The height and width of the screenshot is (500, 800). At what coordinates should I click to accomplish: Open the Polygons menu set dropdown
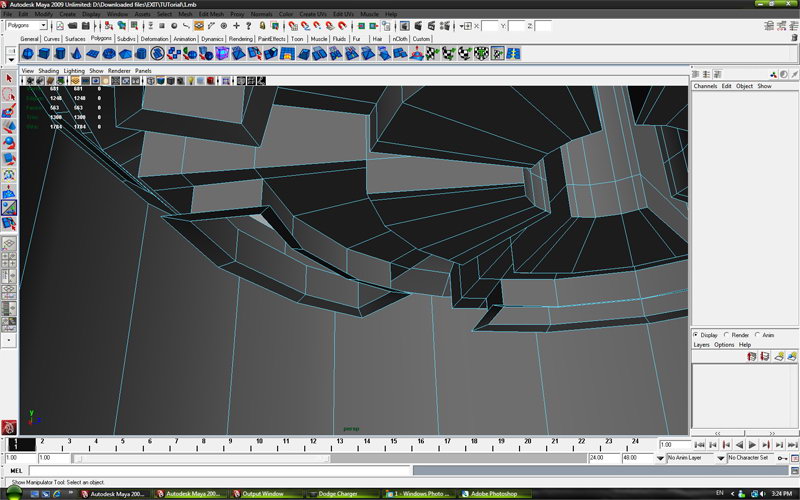(x=26, y=26)
